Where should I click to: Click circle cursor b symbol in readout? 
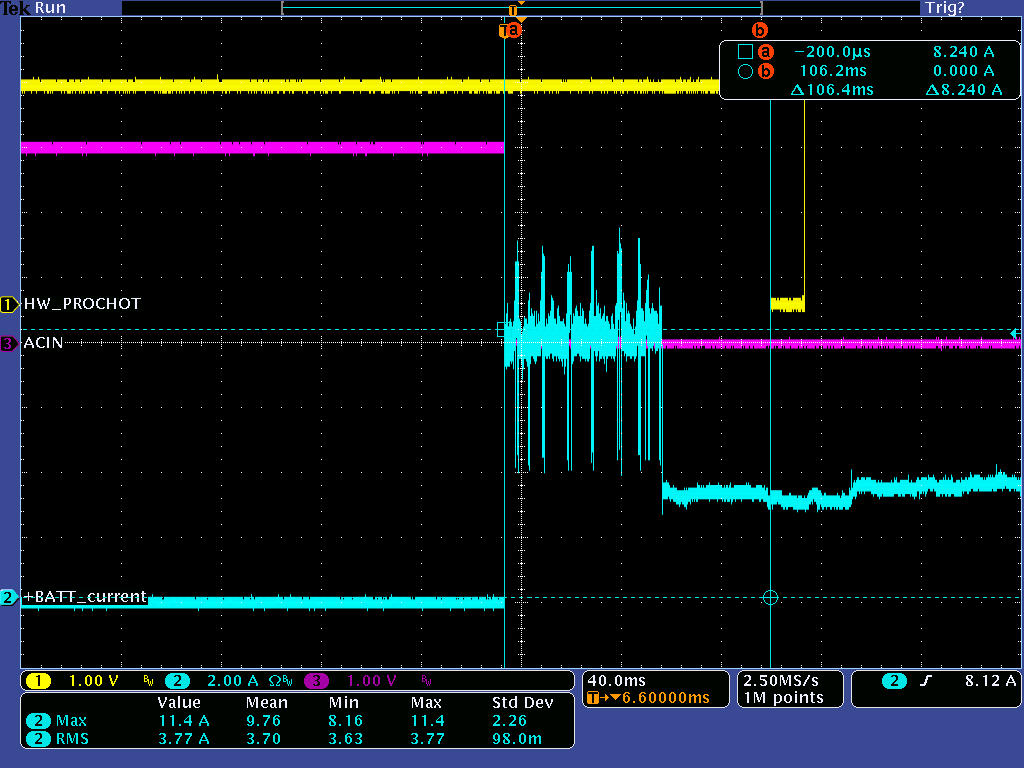point(745,72)
